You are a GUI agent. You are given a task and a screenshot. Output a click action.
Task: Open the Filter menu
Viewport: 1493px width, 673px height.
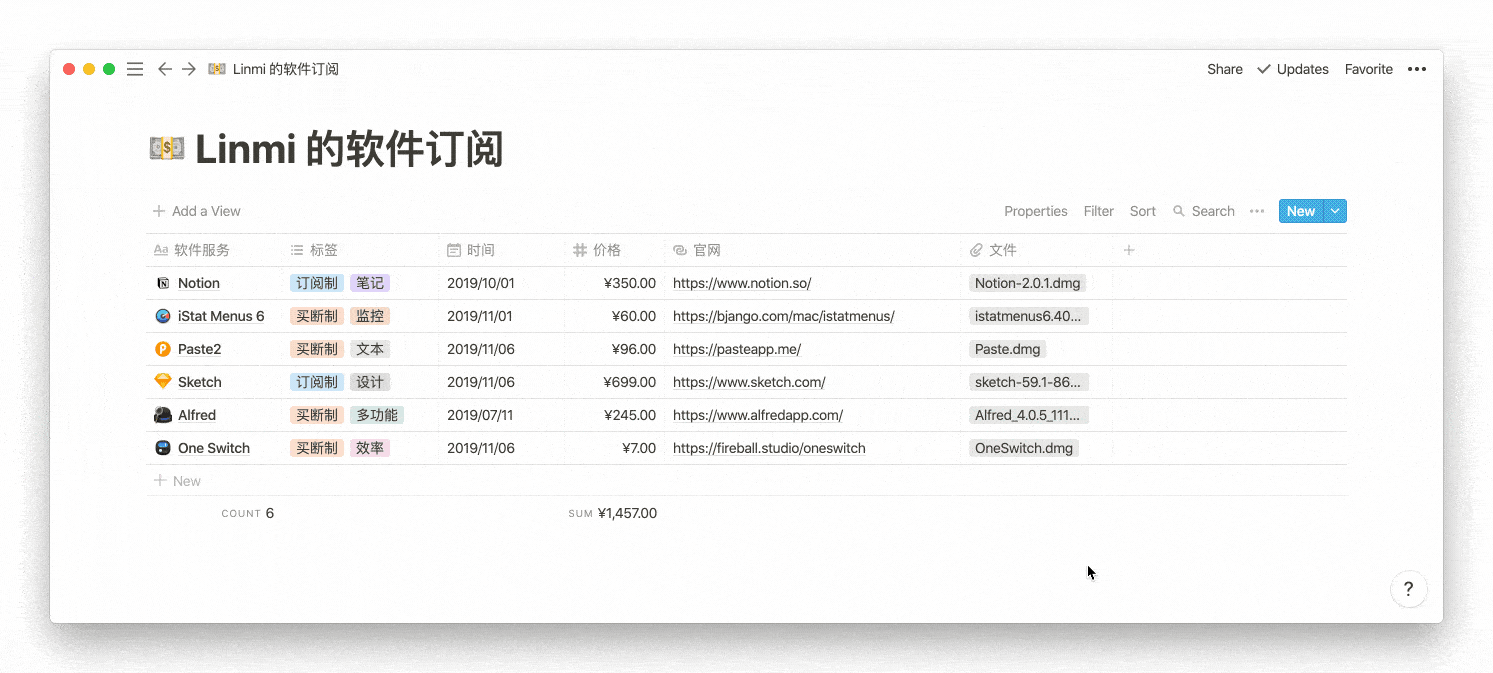coord(1099,211)
